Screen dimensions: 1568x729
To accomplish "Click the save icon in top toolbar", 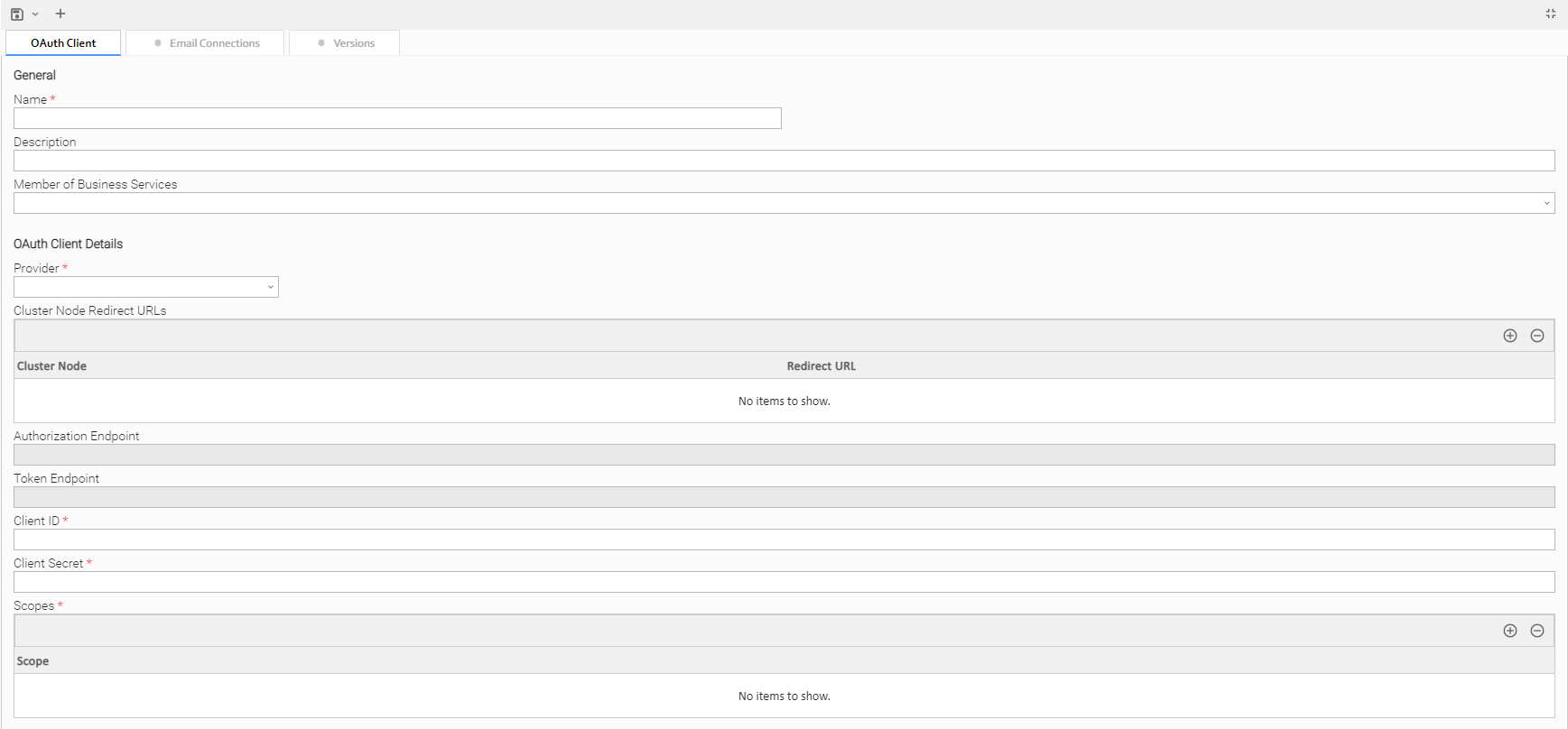I will [16, 14].
